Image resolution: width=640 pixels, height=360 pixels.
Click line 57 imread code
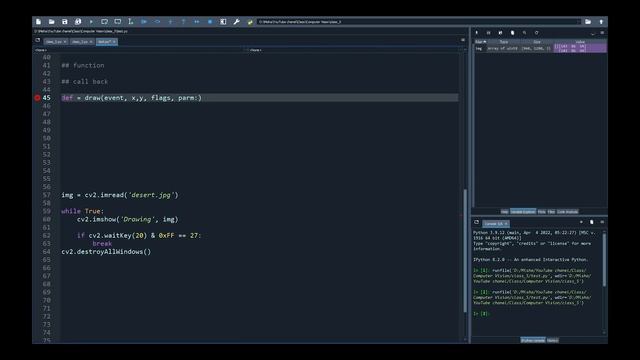pyautogui.click(x=120, y=195)
